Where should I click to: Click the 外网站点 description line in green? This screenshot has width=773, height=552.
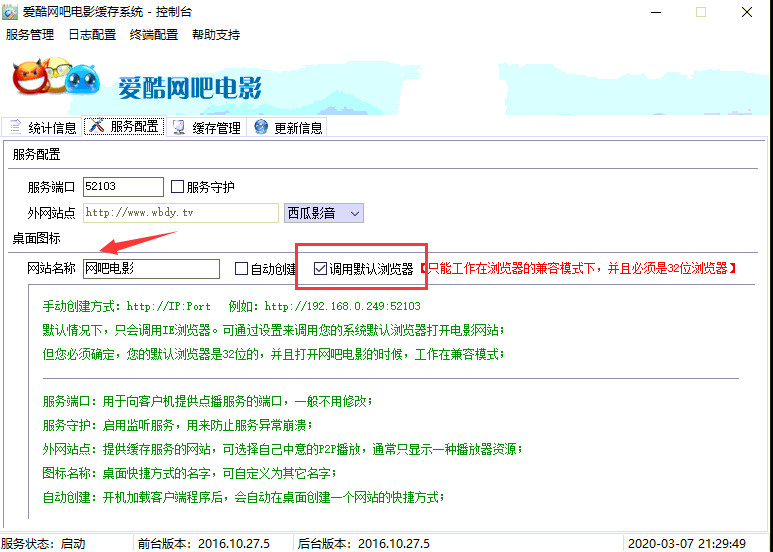point(282,449)
